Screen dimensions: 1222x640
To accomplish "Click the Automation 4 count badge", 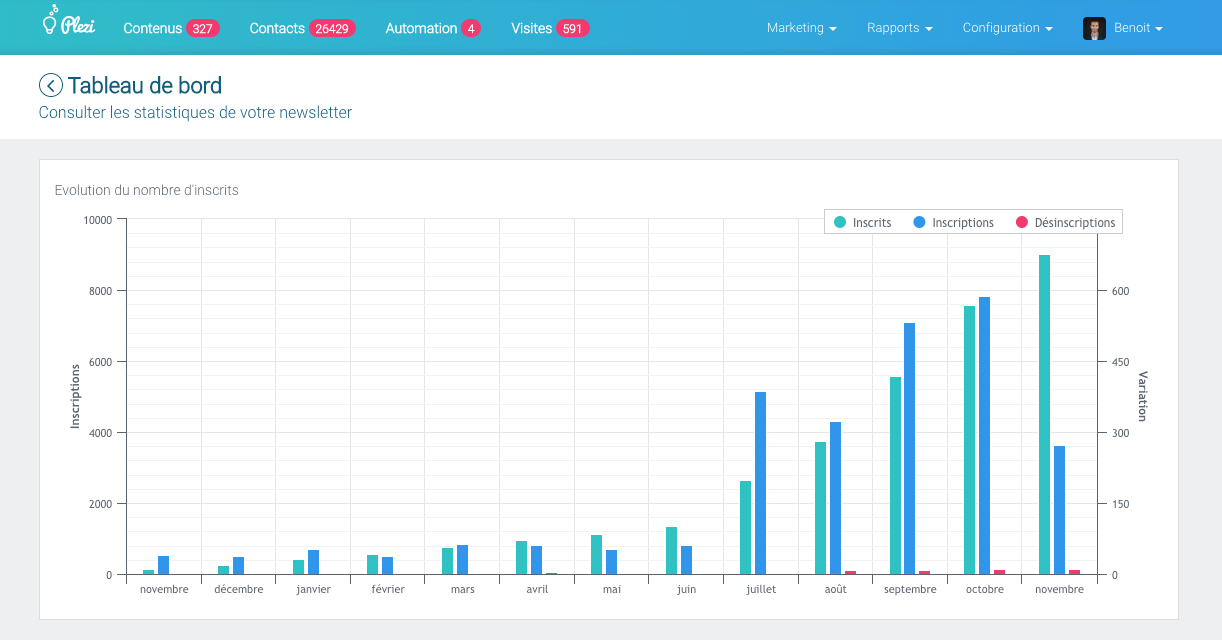I will click(471, 29).
